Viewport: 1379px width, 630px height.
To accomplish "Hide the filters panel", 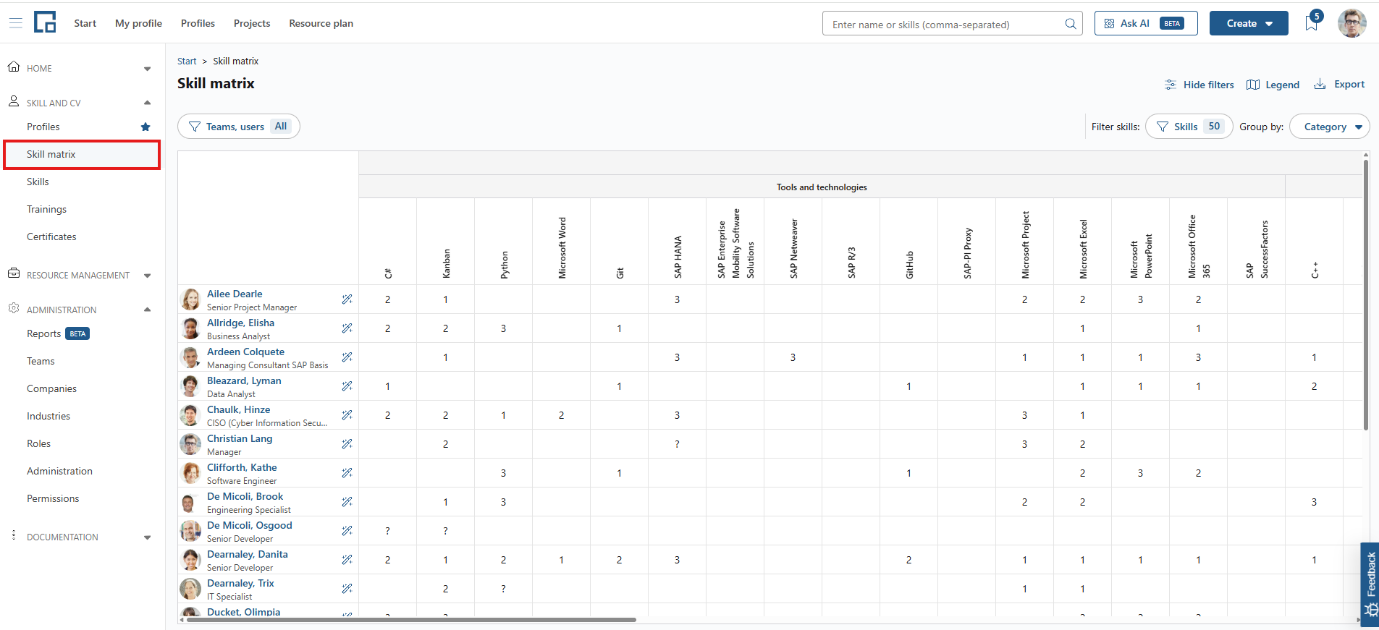I will pos(1200,85).
